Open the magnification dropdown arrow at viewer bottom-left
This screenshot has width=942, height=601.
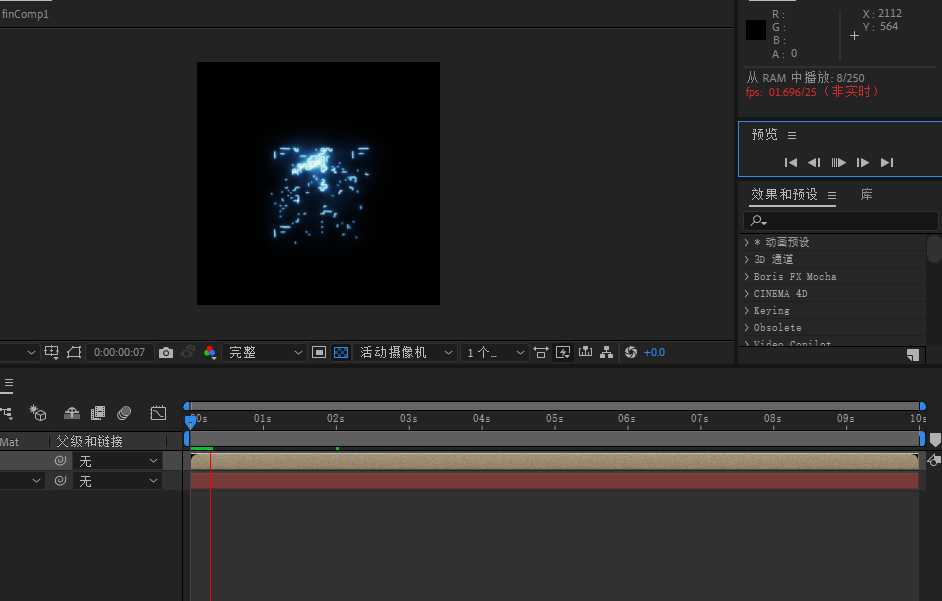[x=31, y=352]
